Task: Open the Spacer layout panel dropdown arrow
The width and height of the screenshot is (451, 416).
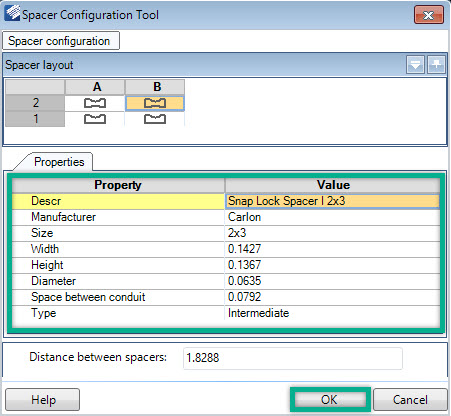Action: (x=415, y=64)
